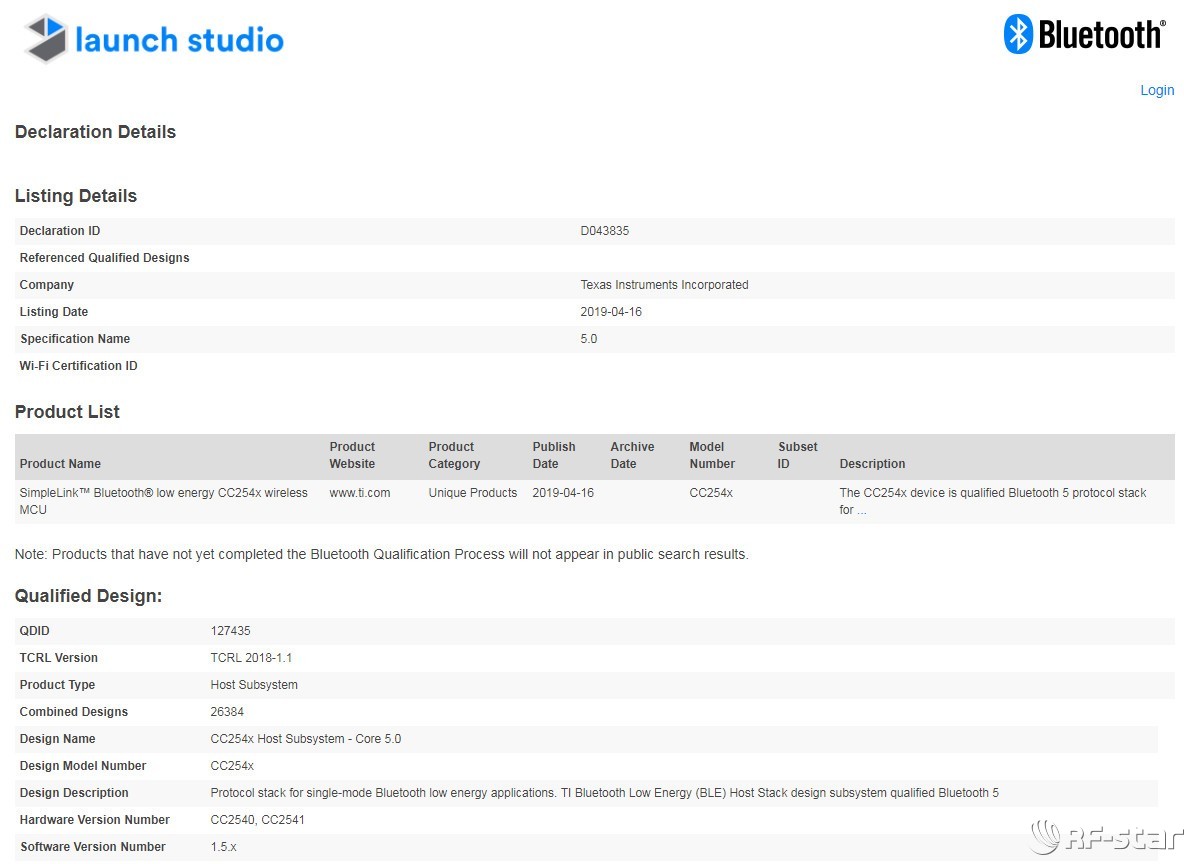Click the Declaration ID label
This screenshot has height=864, width=1184.
point(60,231)
